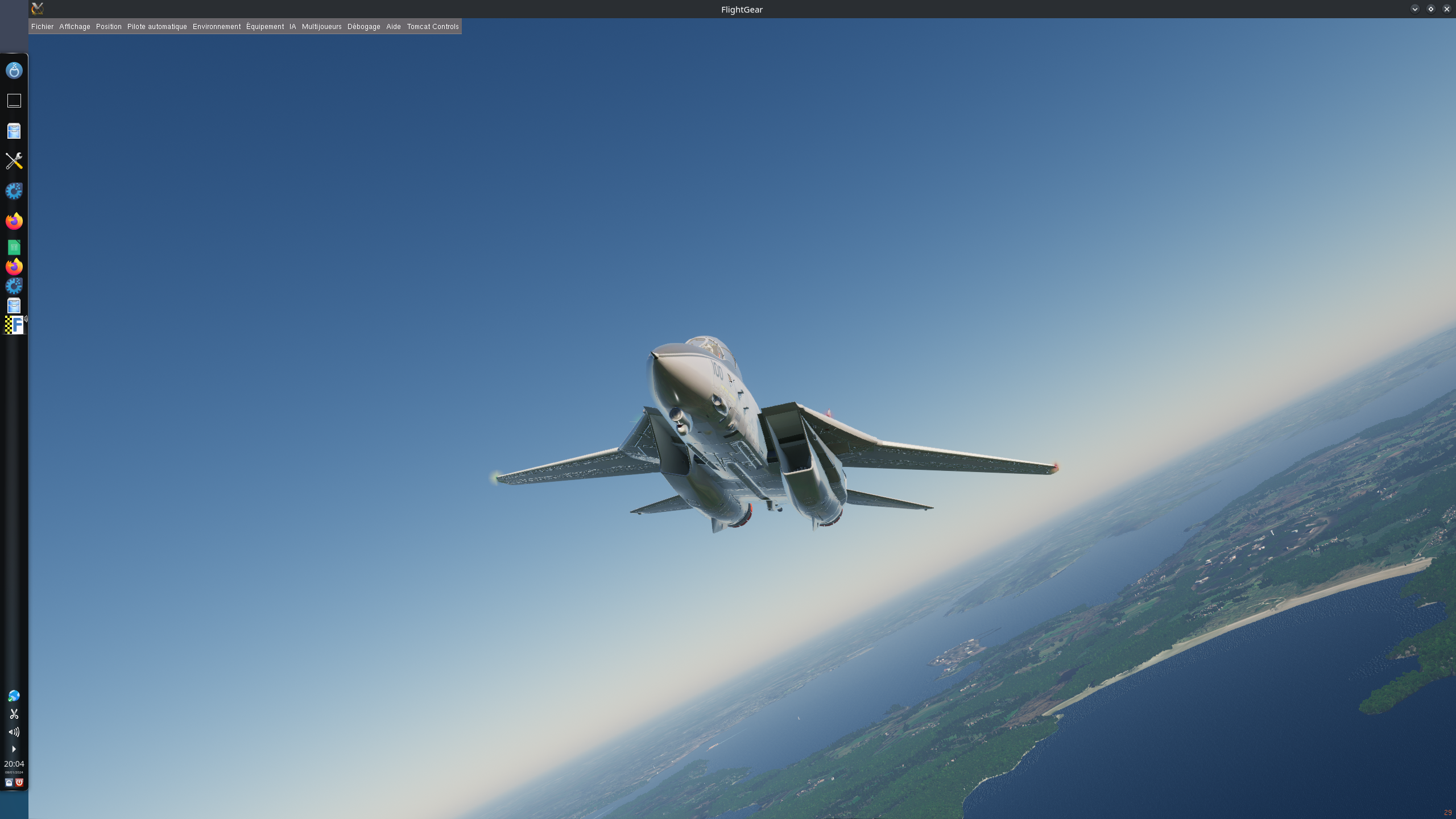Open the green LibreOffice Calc taskbar icon

[x=14, y=247]
